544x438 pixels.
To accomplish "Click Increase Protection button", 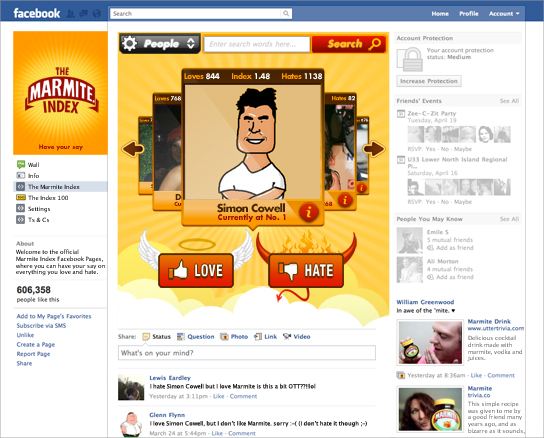I will pos(429,81).
